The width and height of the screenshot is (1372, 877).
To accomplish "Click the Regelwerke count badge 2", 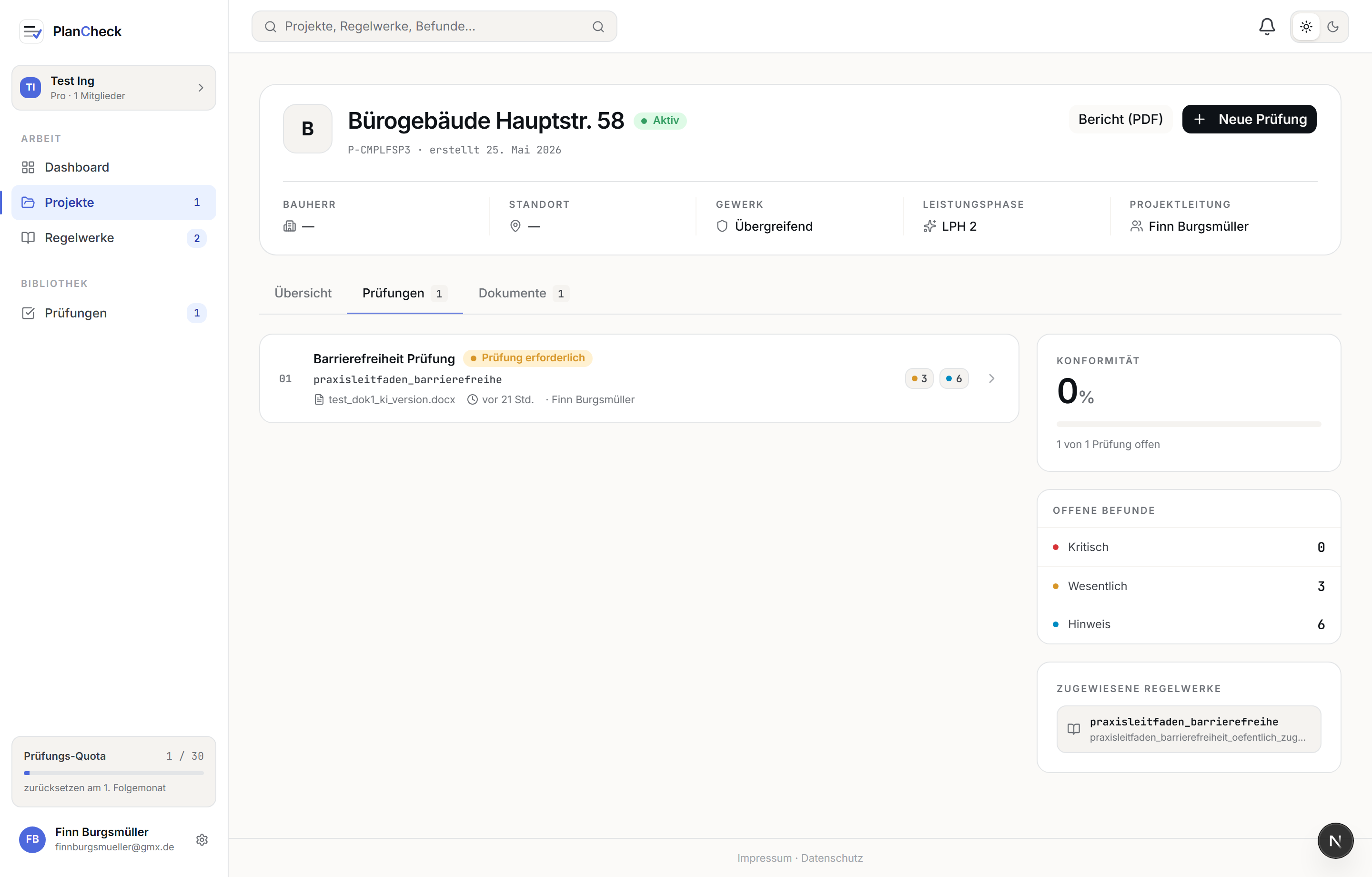I will point(197,238).
